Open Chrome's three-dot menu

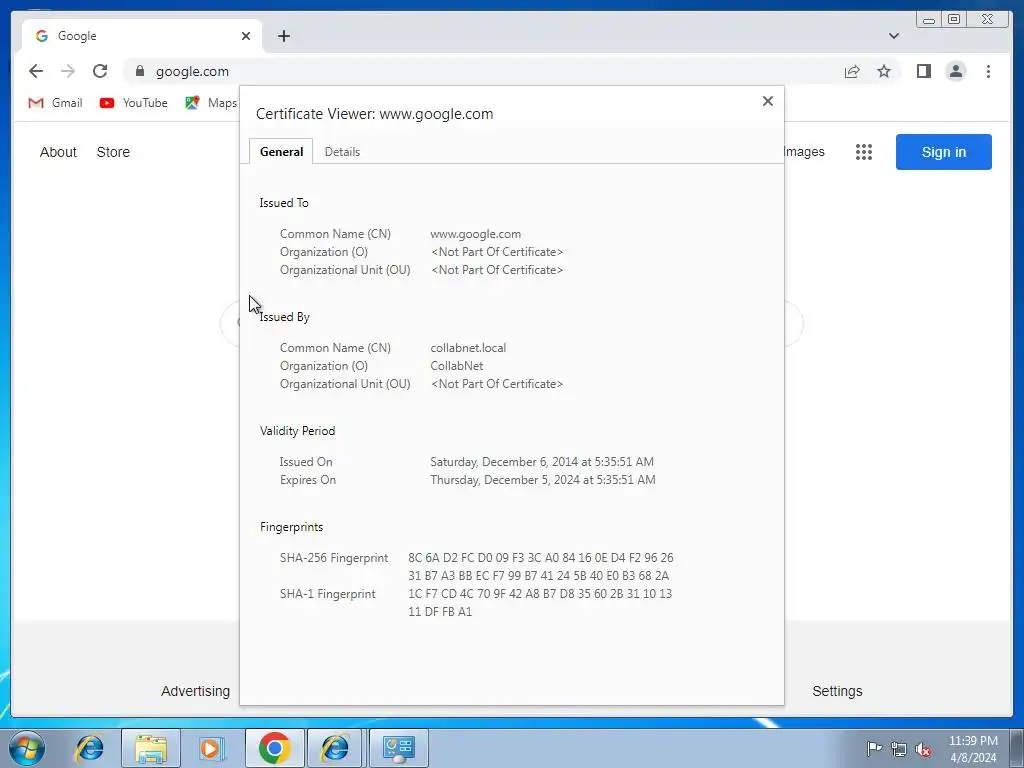pyautogui.click(x=988, y=71)
